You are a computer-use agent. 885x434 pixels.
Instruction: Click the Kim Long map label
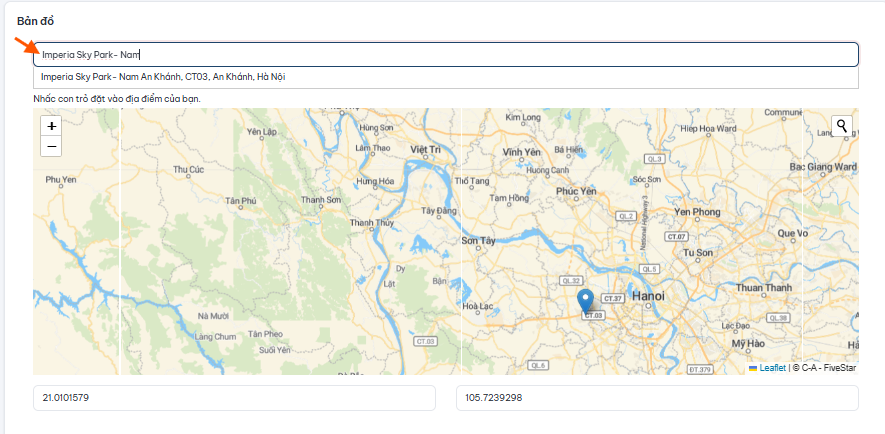[523, 117]
